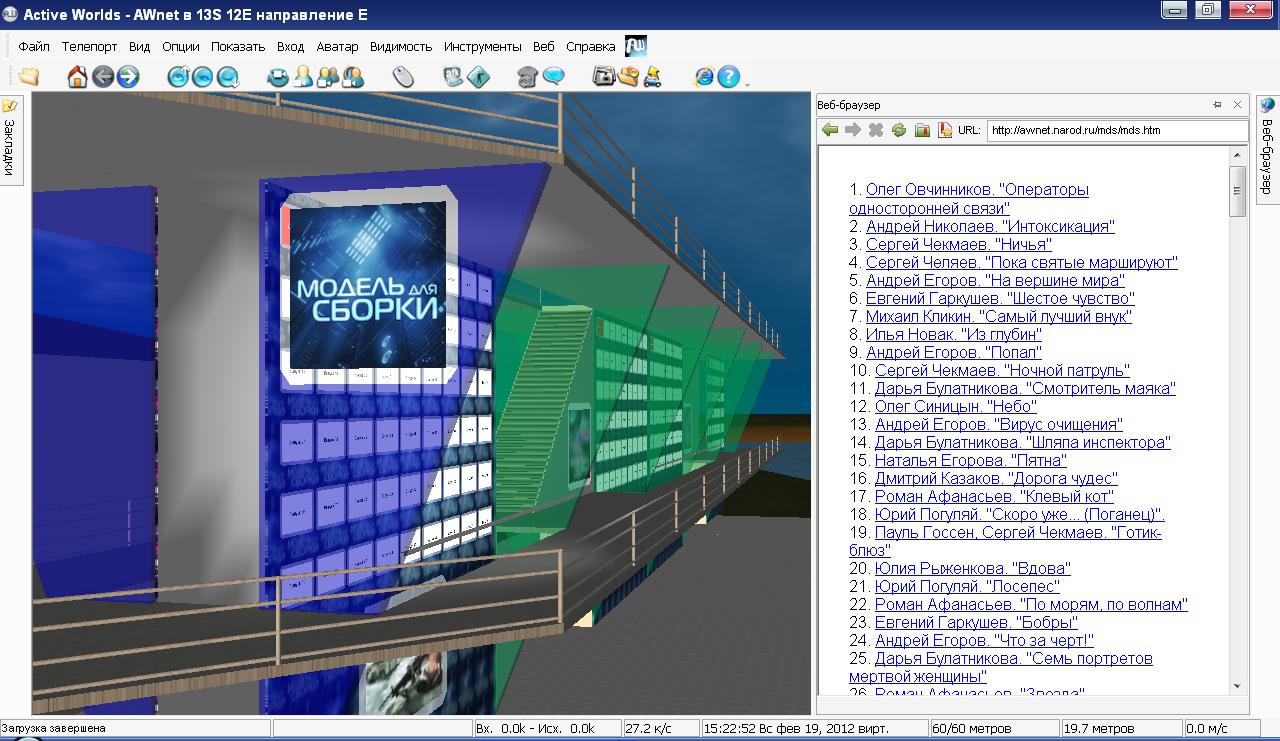Screen dimensions: 1280x741
Task: Click the green folder icon in web browser panel
Action: click(922, 130)
